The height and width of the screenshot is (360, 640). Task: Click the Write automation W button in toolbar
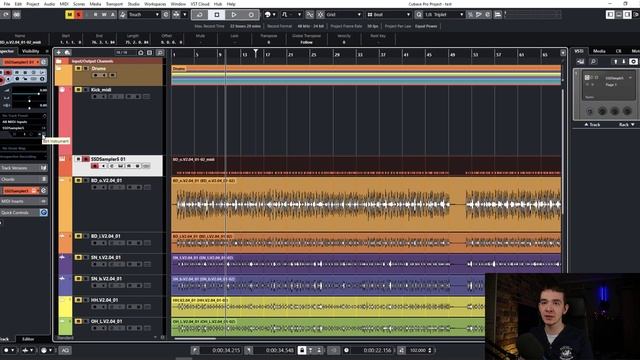pyautogui.click(x=104, y=15)
